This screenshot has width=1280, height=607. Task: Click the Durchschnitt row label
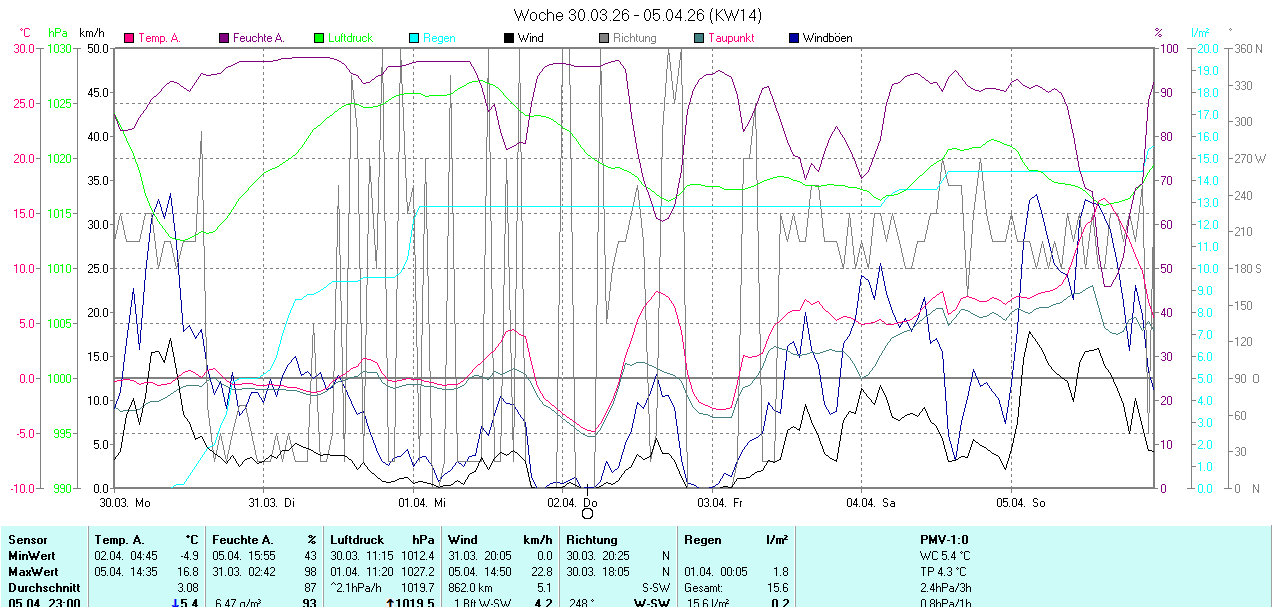[40, 587]
